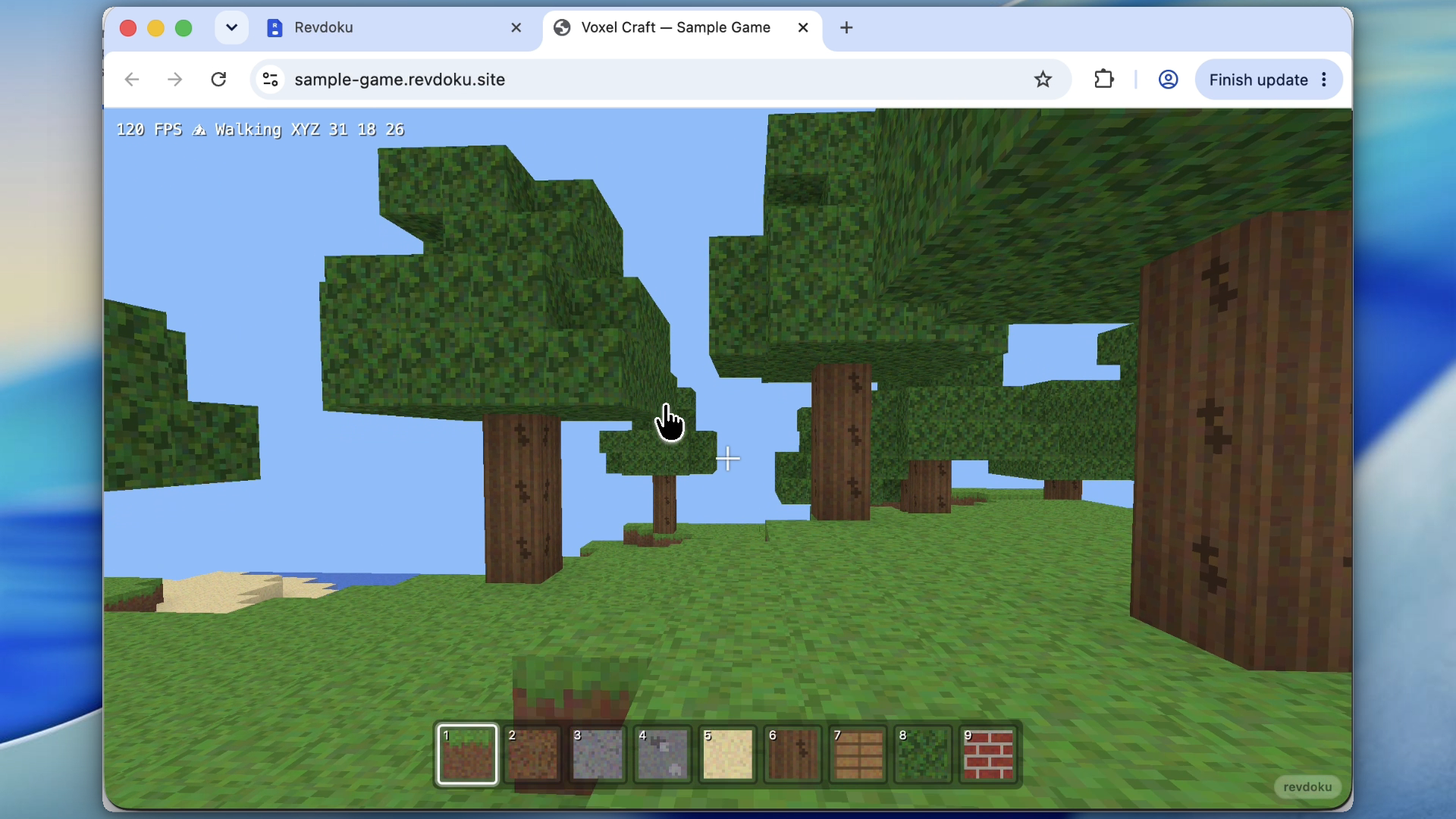Switch to the Revdoku tab
The width and height of the screenshot is (1456, 819).
click(394, 28)
